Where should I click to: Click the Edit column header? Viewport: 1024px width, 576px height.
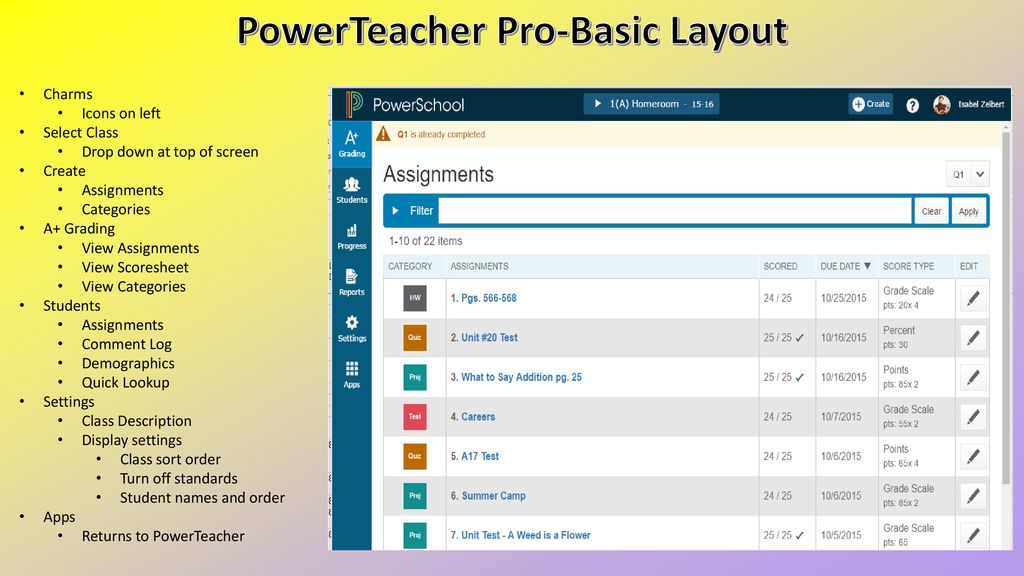(x=968, y=266)
